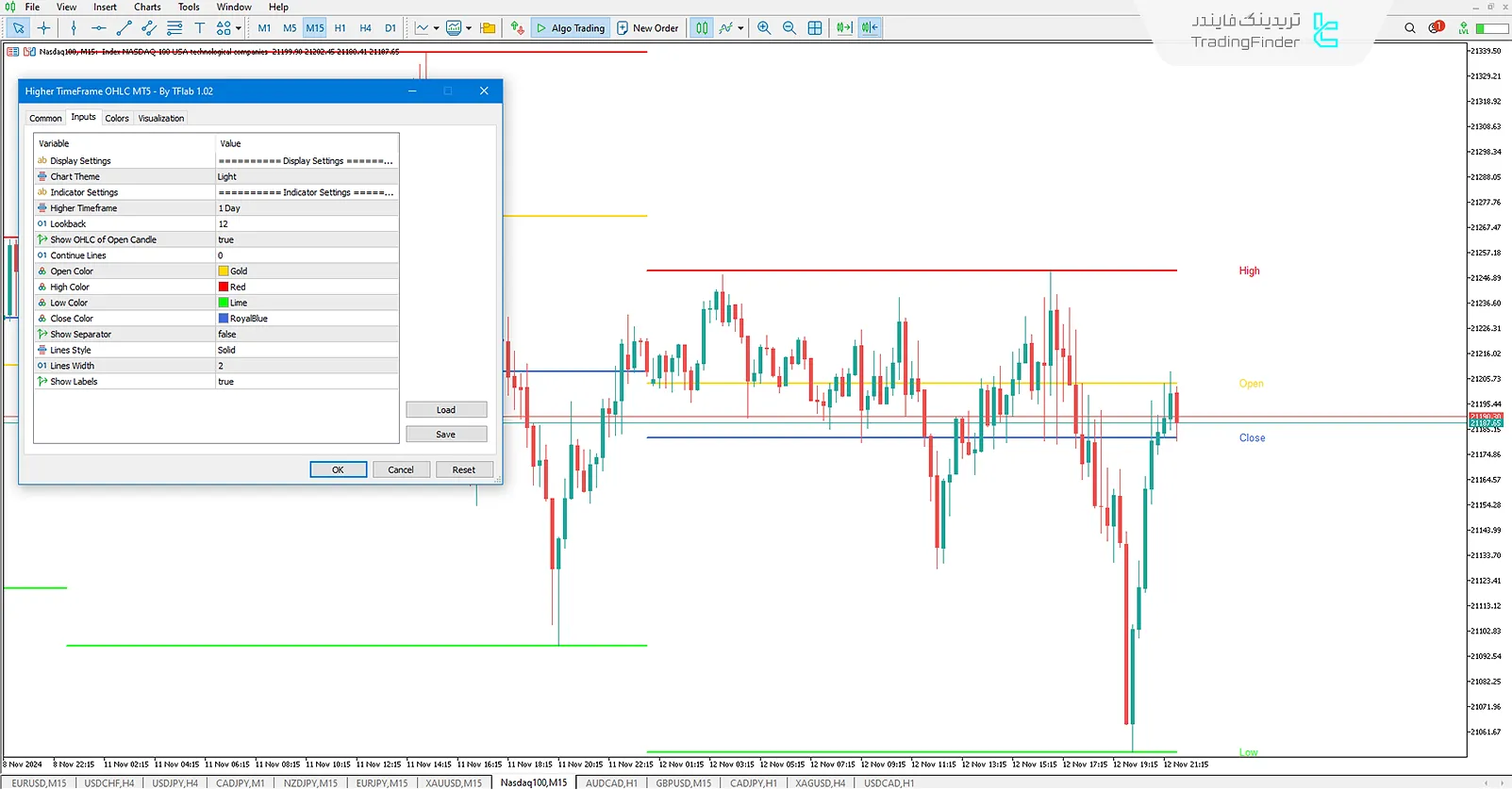1512x790 pixels.
Task: Click the zoom out magnifier icon
Action: click(x=789, y=28)
